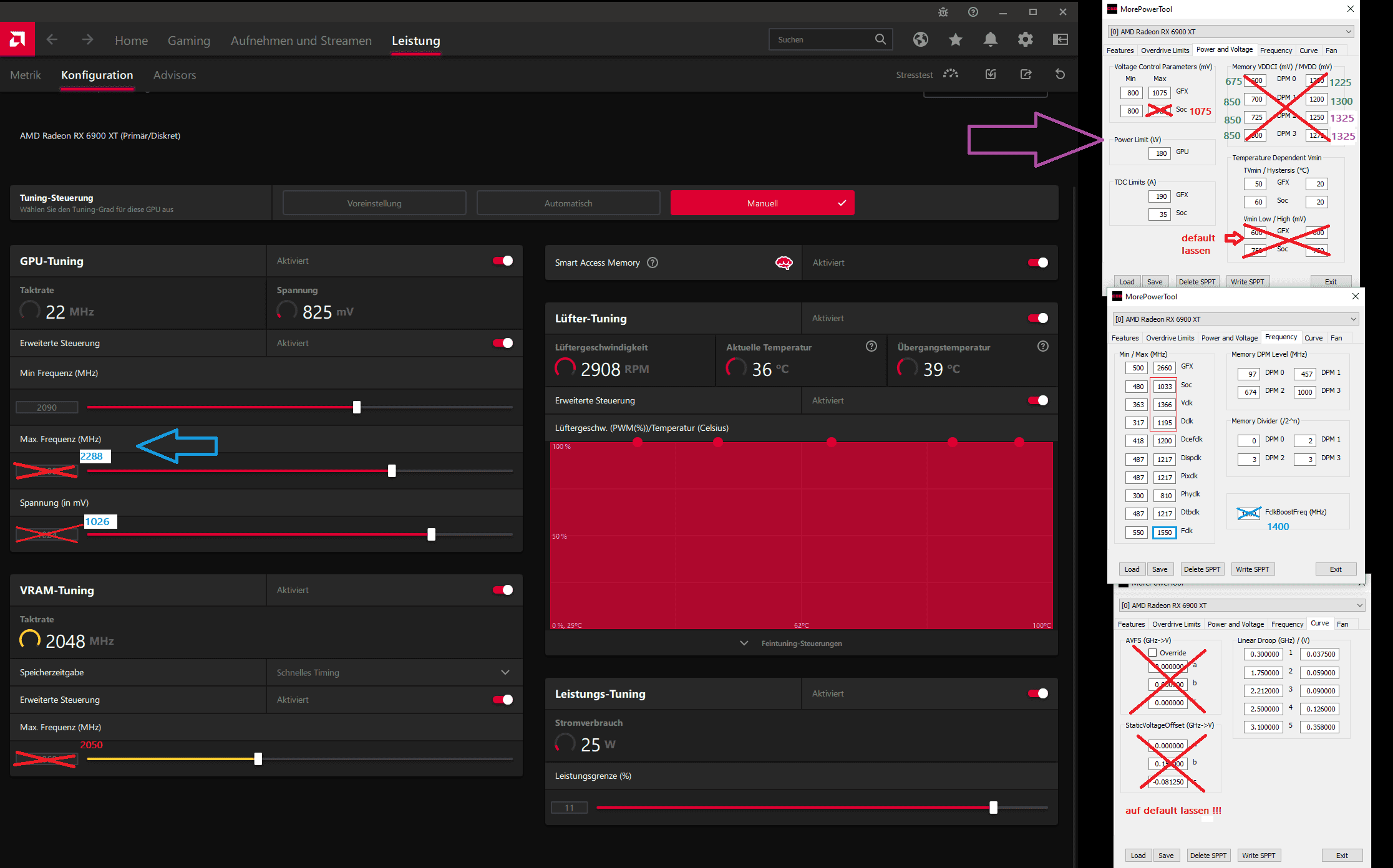Screen dimensions: 1393x868
Task: Open Smart Access Memory help icon
Action: point(653,263)
